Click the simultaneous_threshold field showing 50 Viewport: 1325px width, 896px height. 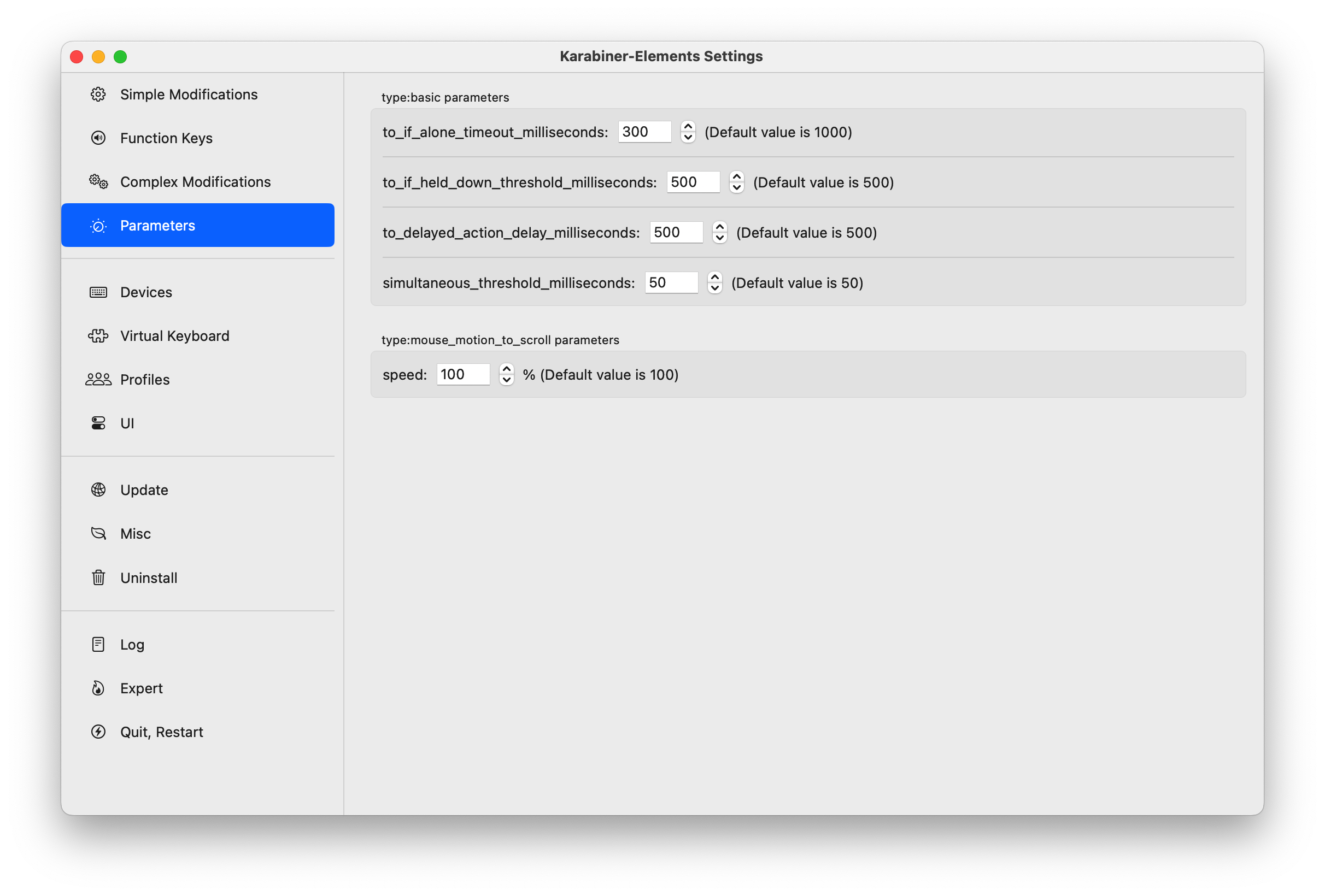tap(671, 282)
